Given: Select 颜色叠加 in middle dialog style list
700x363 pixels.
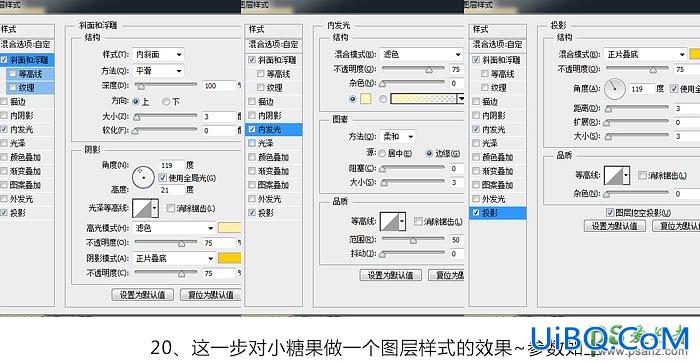Looking at the screenshot, I should pos(274,157).
